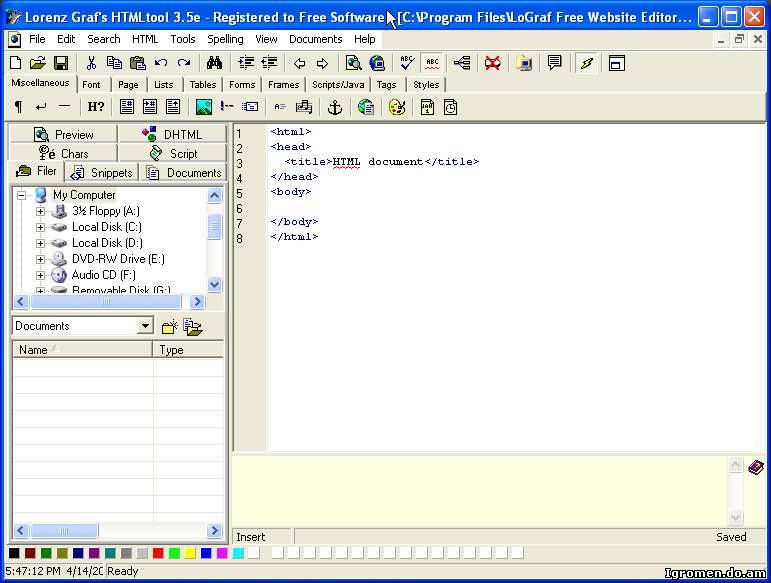The height and width of the screenshot is (583, 771).
Task: Click the window layout icon in toolbar
Action: [616, 63]
